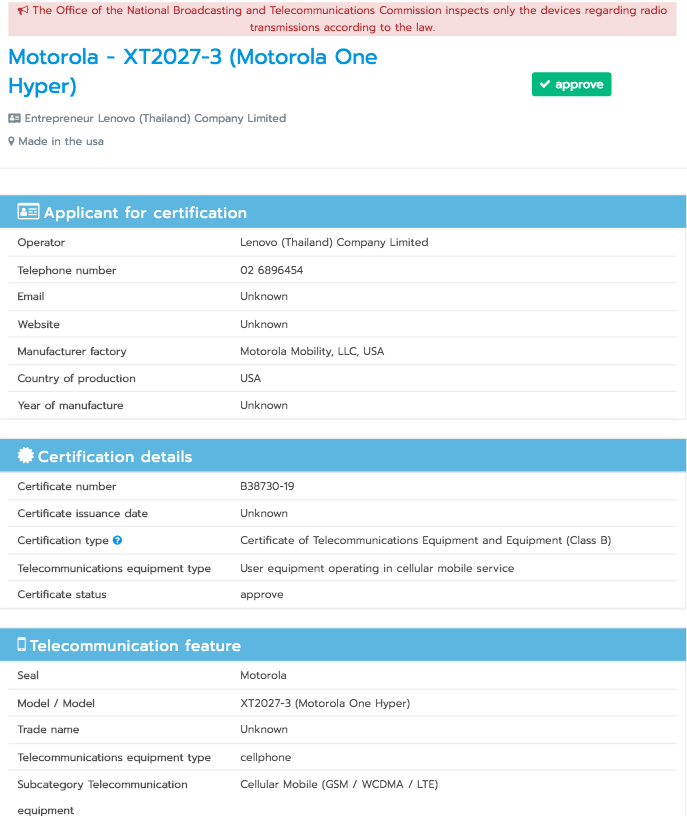Click the Applicant for certification card icon
Viewport: 687px width, 816px height.
click(28, 211)
